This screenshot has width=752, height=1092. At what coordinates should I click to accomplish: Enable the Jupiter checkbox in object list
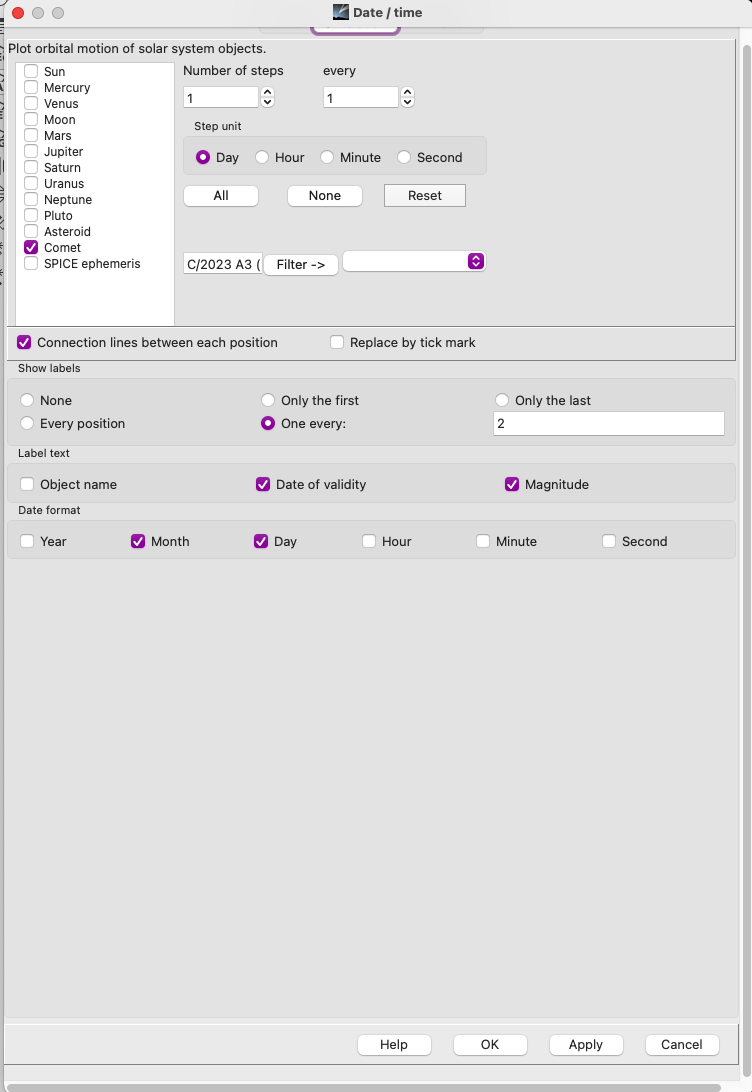tap(32, 152)
